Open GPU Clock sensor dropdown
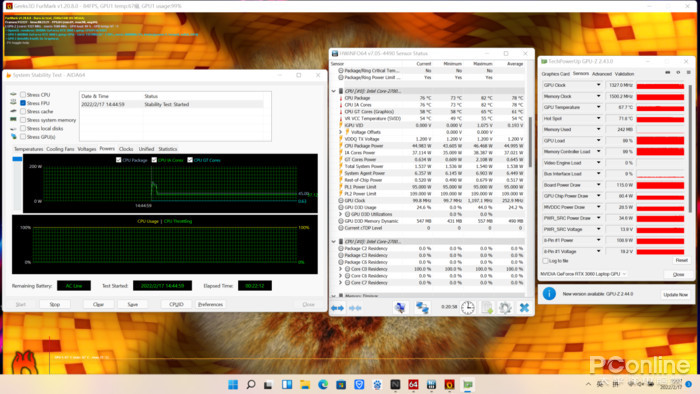 [598, 85]
